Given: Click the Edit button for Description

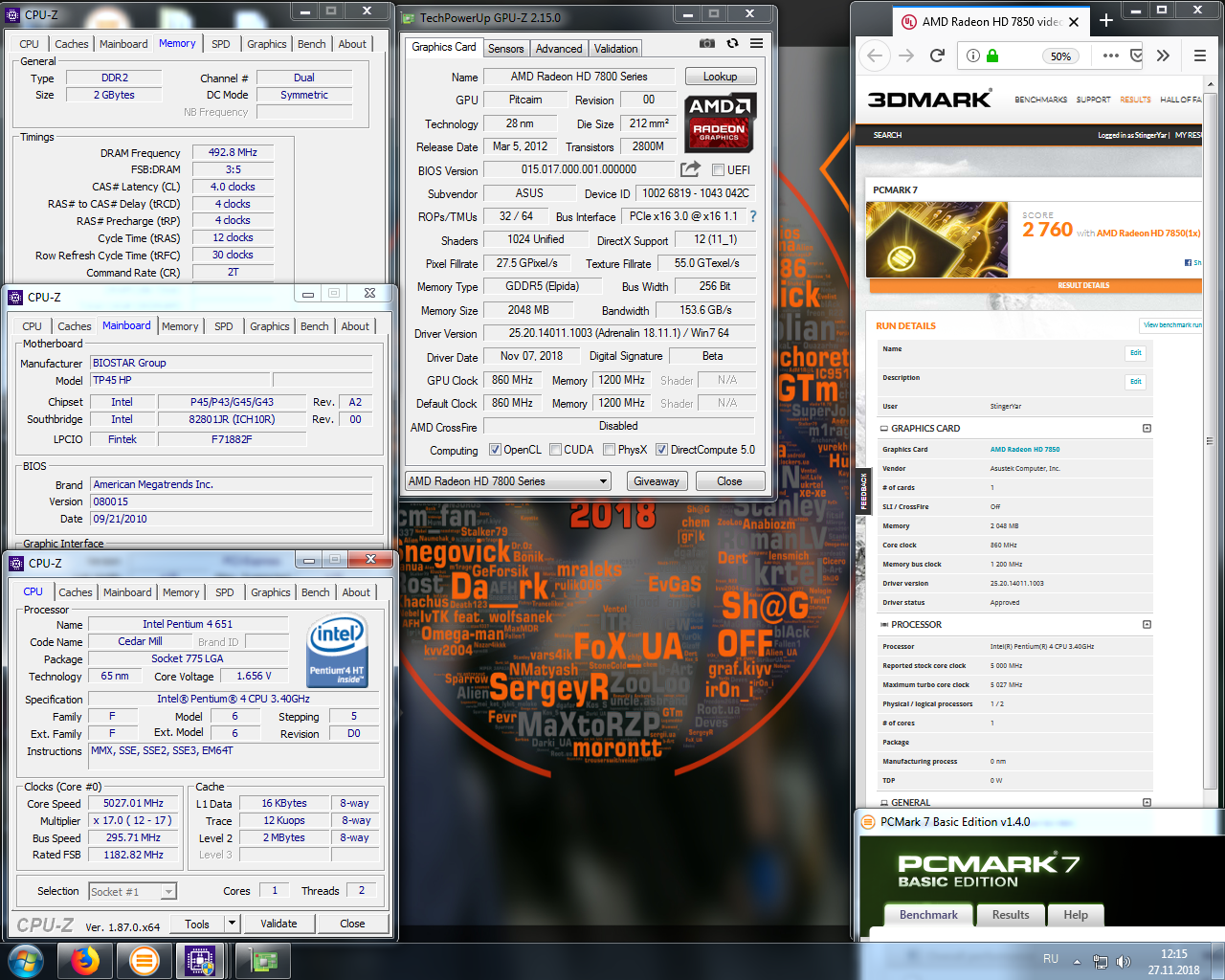Looking at the screenshot, I should pos(1135,381).
